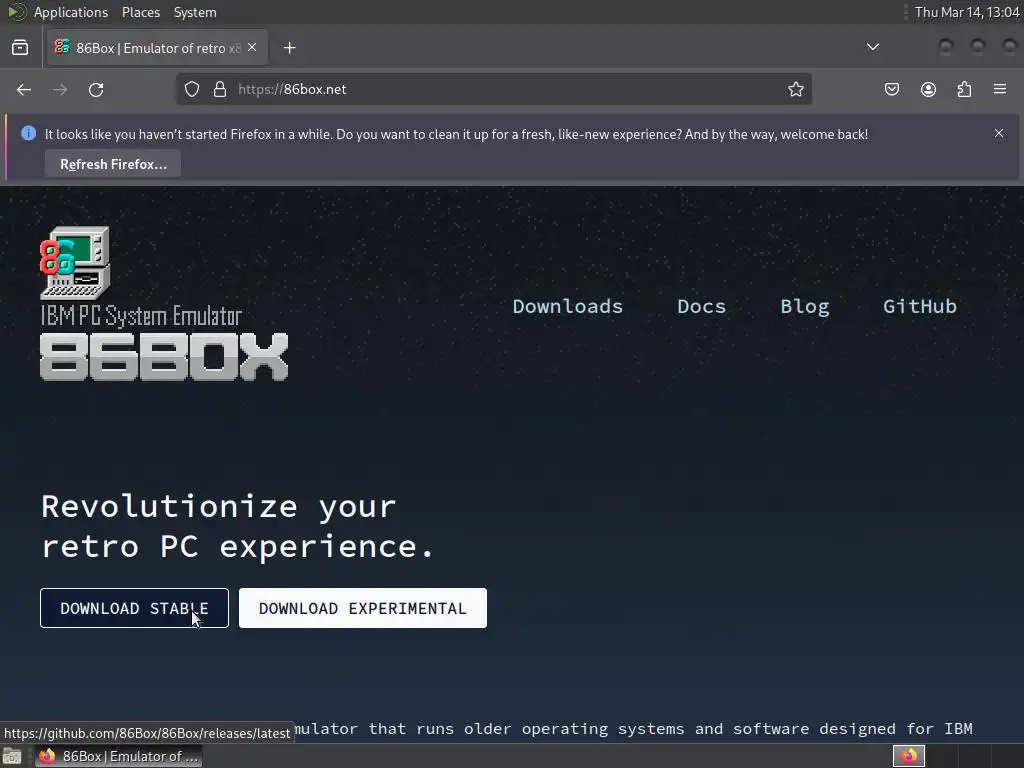This screenshot has height=768, width=1024.
Task: Open the Save to Pocket button
Action: (x=891, y=89)
